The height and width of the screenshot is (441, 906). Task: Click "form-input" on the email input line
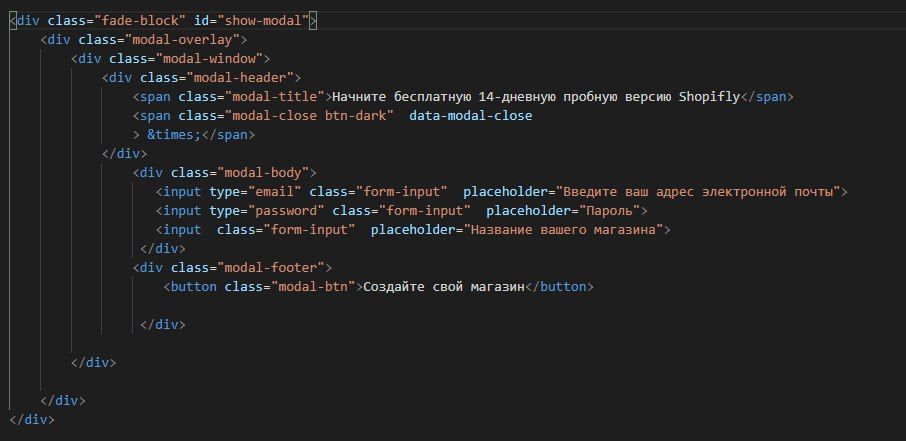click(402, 192)
